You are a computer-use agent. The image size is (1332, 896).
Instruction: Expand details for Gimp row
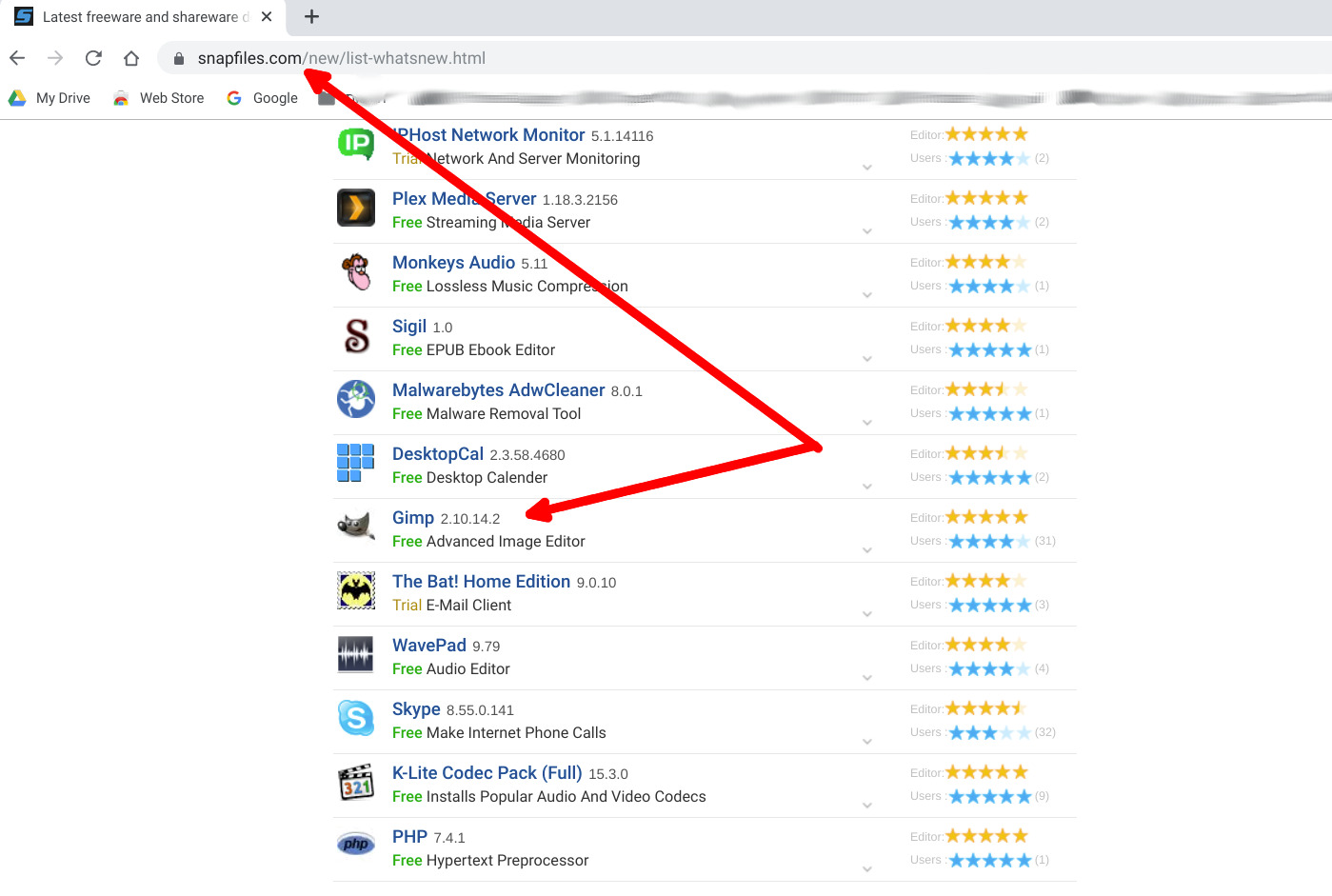coord(867,550)
